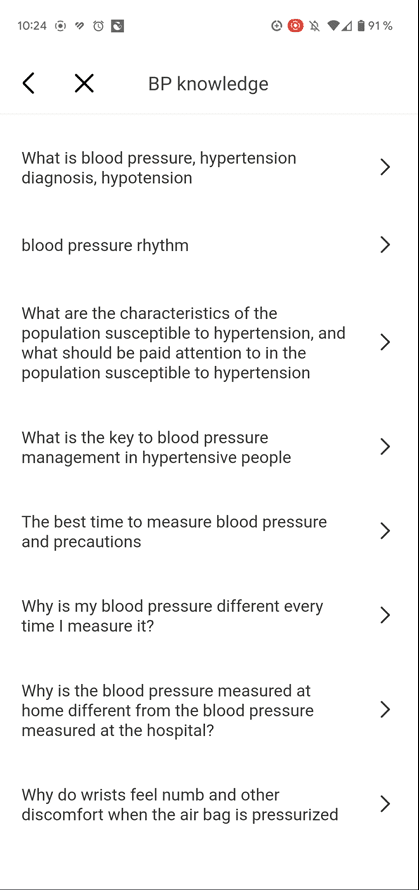419x890 pixels.
Task: Open chevron for home versus hospital measurement
Action: tap(385, 710)
